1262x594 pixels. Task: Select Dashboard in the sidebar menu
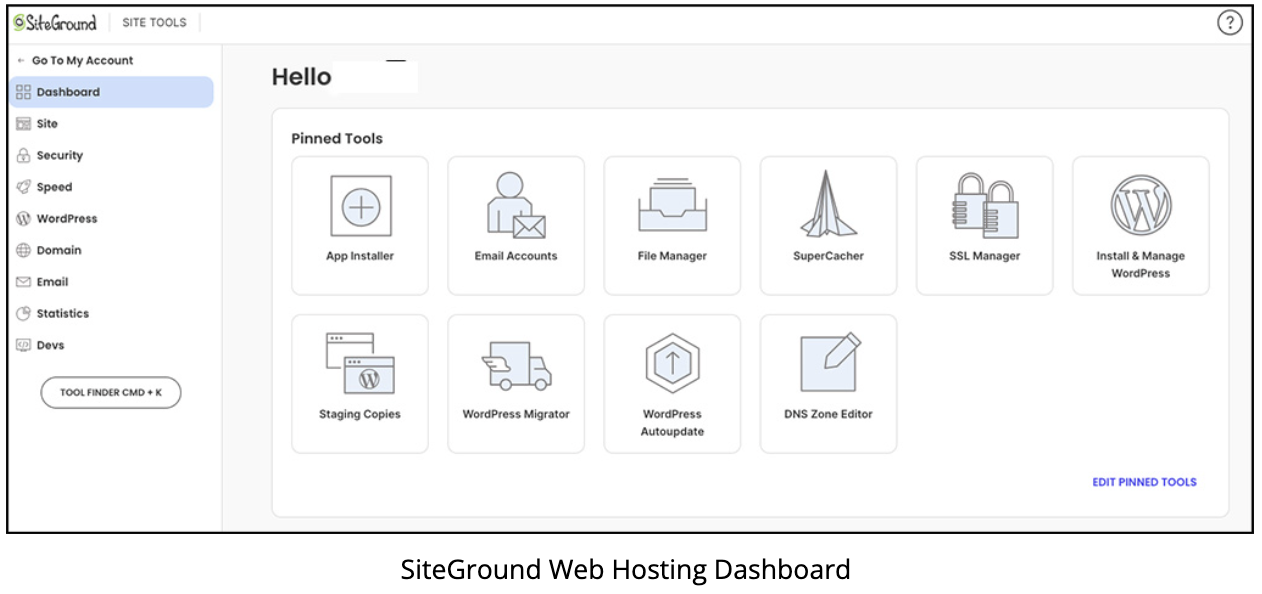tap(111, 92)
